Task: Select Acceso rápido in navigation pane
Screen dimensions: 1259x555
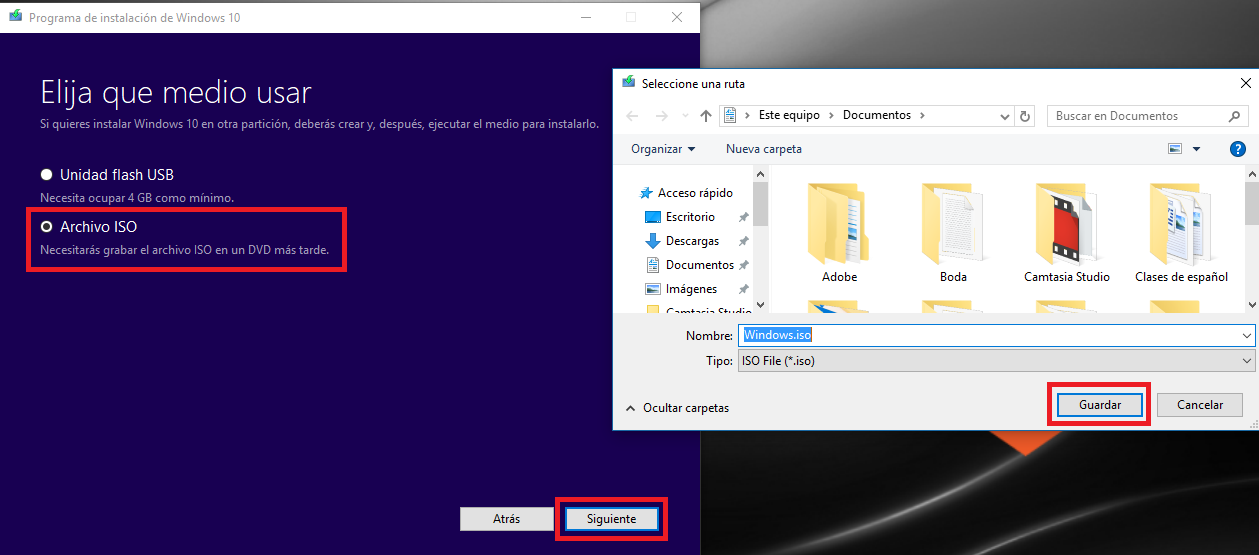Action: pyautogui.click(x=695, y=193)
